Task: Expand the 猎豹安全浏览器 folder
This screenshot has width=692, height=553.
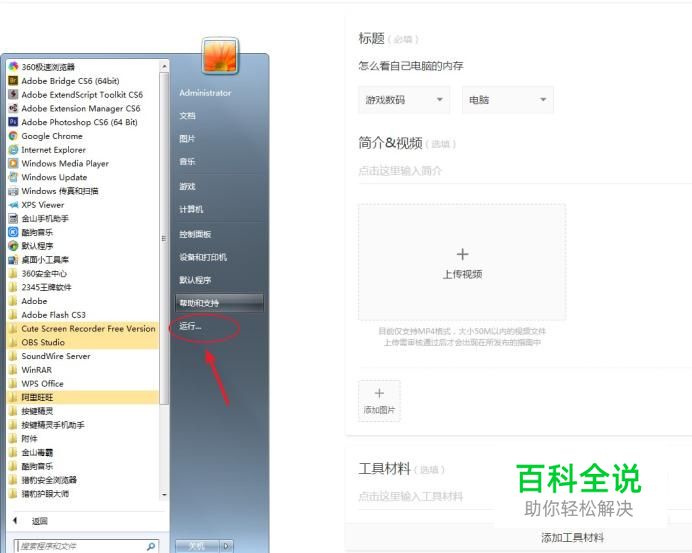Action: click(83, 480)
